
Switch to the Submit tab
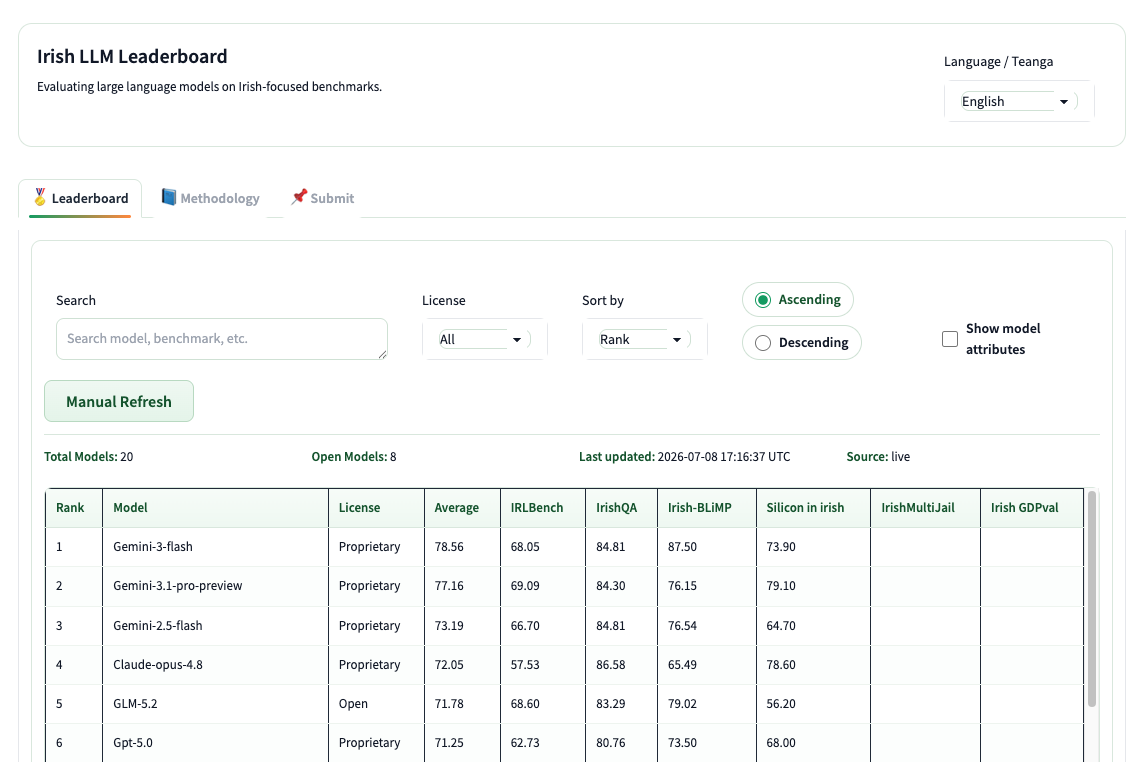(x=323, y=198)
